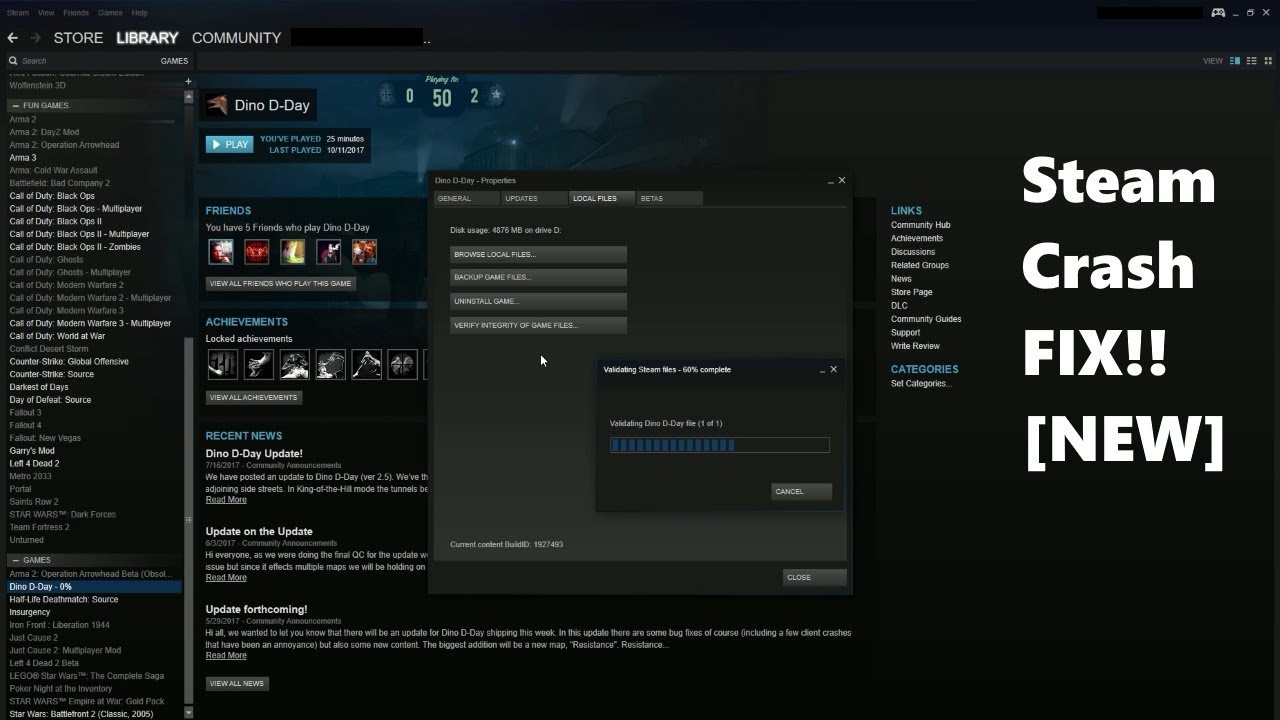Go back with the left arrow

click(12, 38)
